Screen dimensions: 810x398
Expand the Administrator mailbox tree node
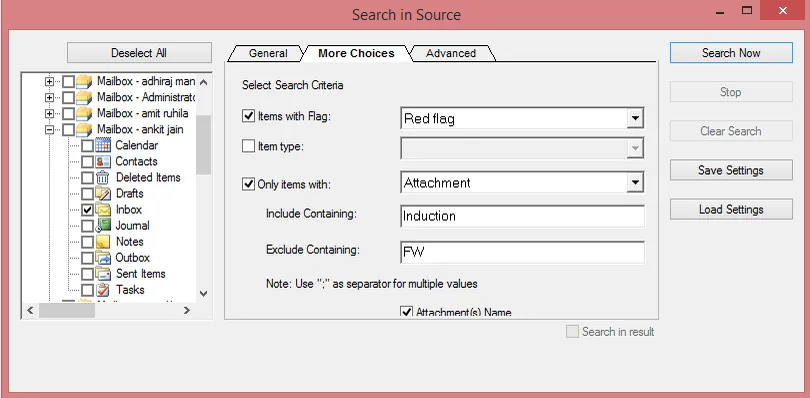(x=50, y=98)
